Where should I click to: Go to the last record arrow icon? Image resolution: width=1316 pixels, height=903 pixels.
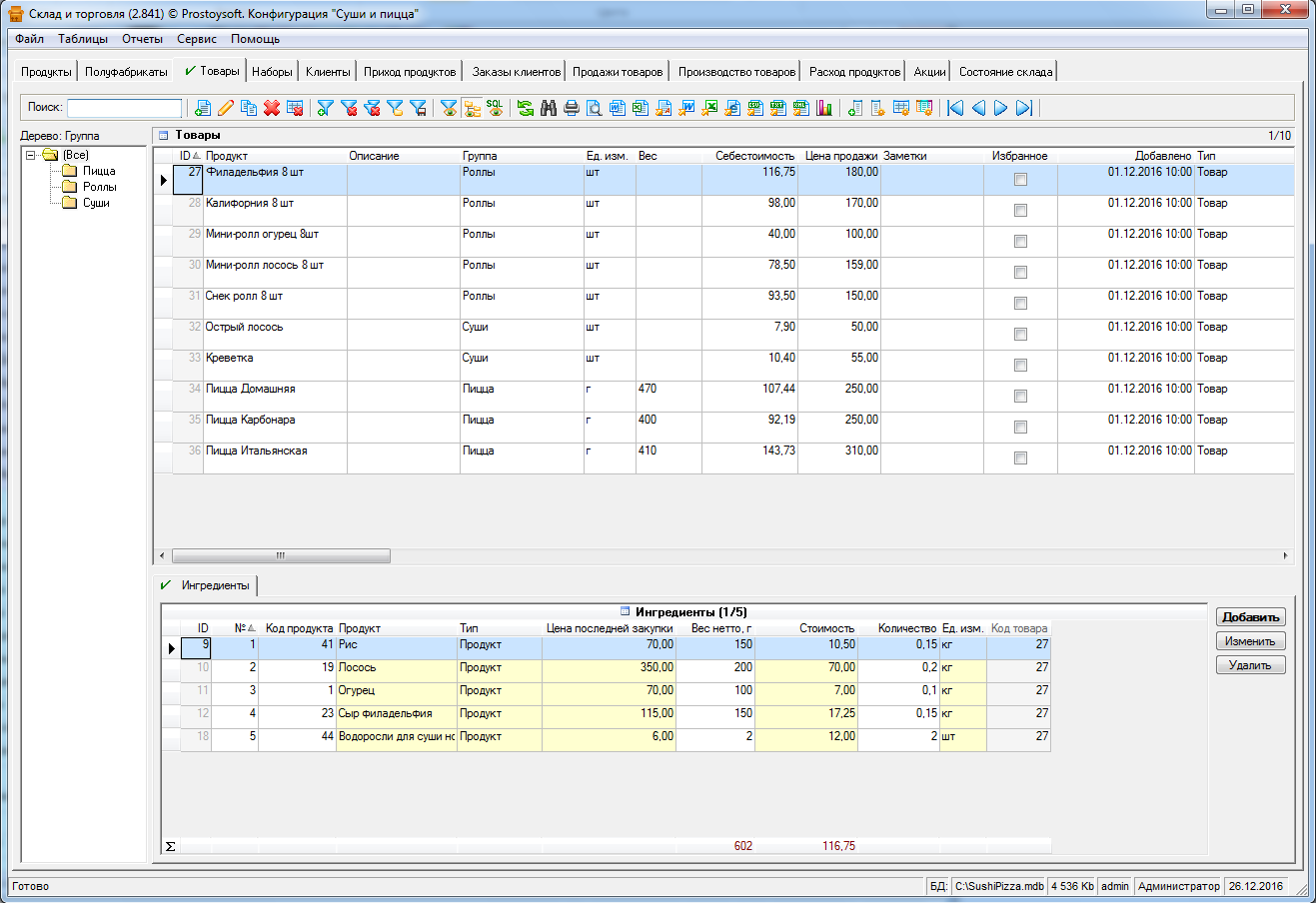[1024, 108]
